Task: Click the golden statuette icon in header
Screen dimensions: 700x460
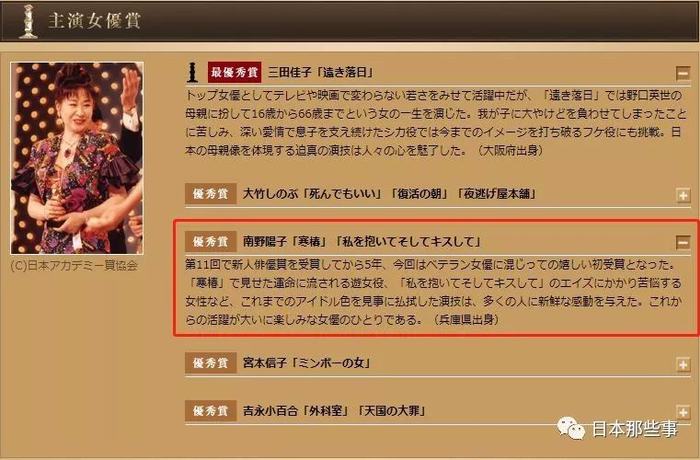Action: click(28, 21)
